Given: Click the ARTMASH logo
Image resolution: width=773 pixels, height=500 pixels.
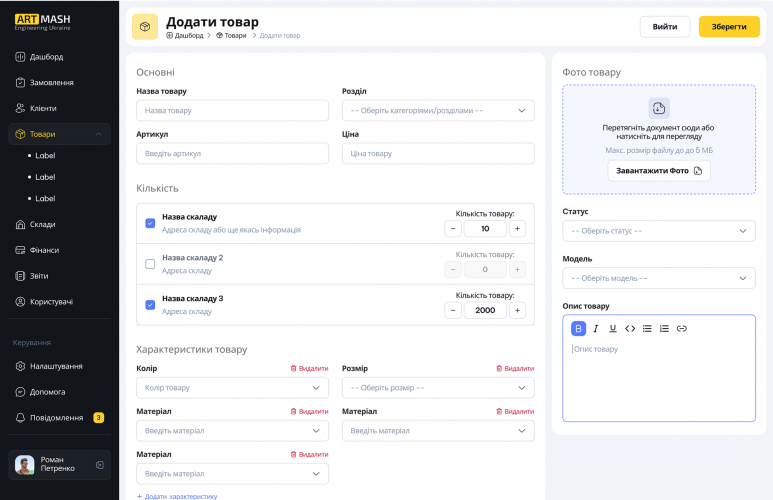Looking at the screenshot, I should tap(42, 22).
